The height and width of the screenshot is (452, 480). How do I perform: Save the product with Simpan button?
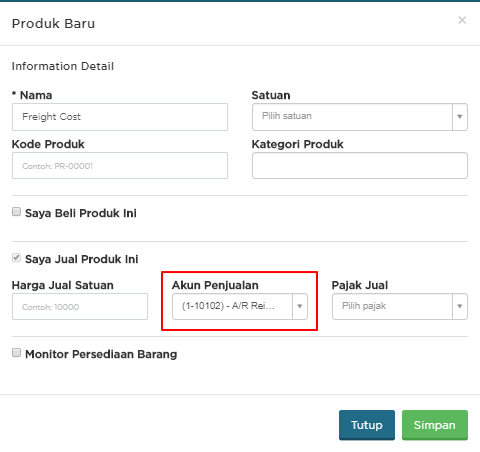435,425
